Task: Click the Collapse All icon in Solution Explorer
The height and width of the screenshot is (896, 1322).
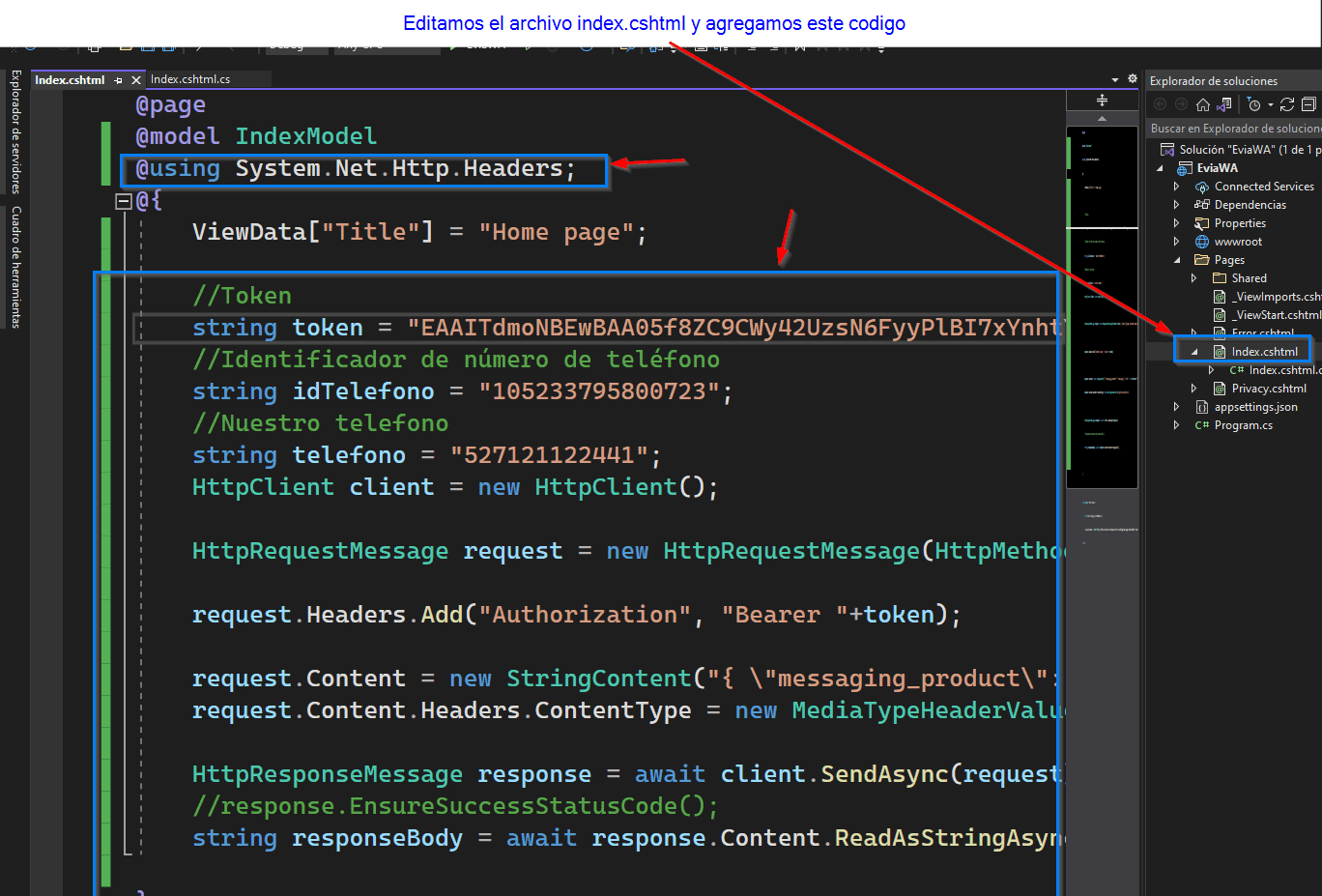Action: click(1308, 104)
